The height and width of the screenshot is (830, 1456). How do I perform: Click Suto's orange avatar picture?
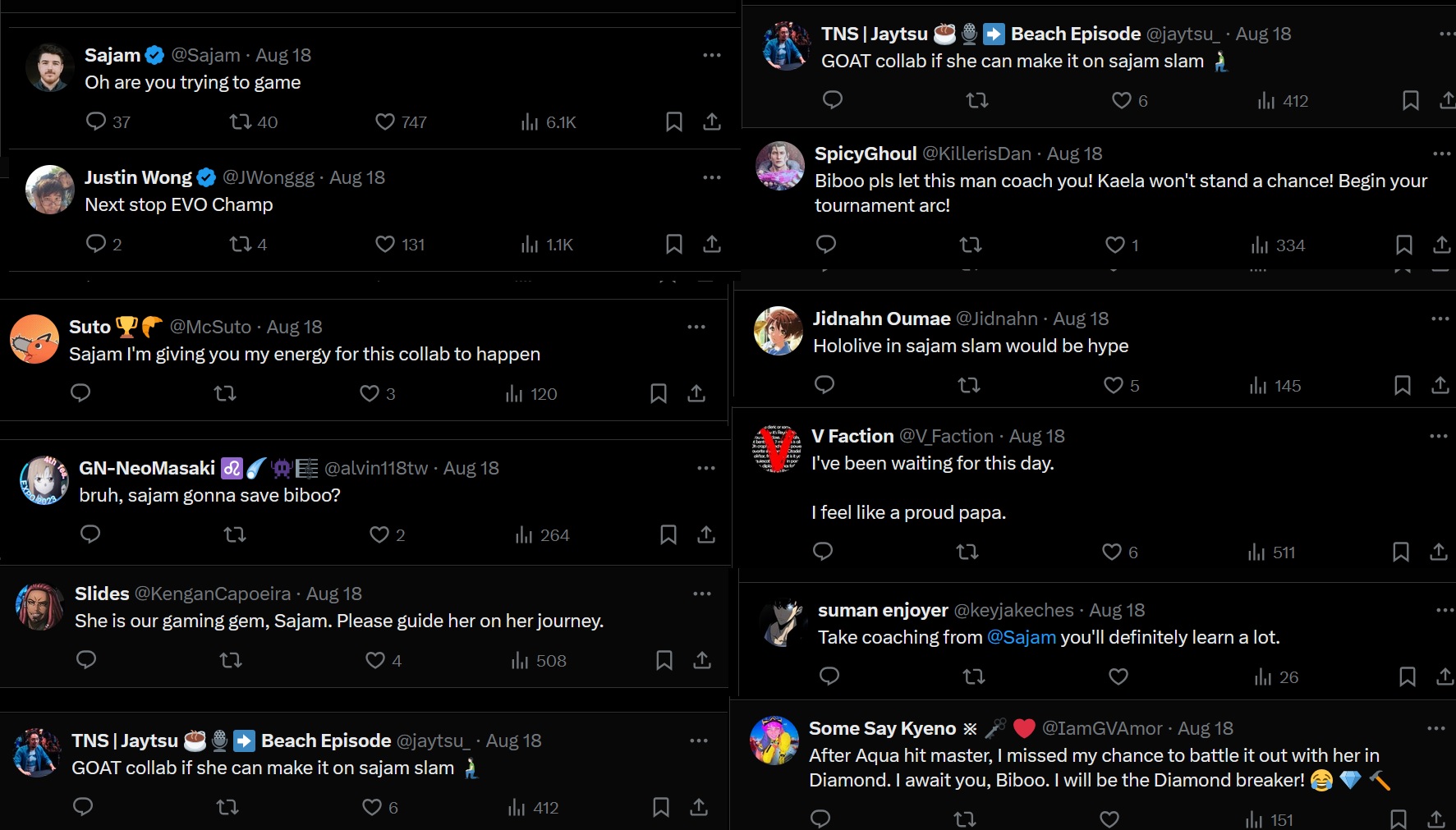click(34, 339)
